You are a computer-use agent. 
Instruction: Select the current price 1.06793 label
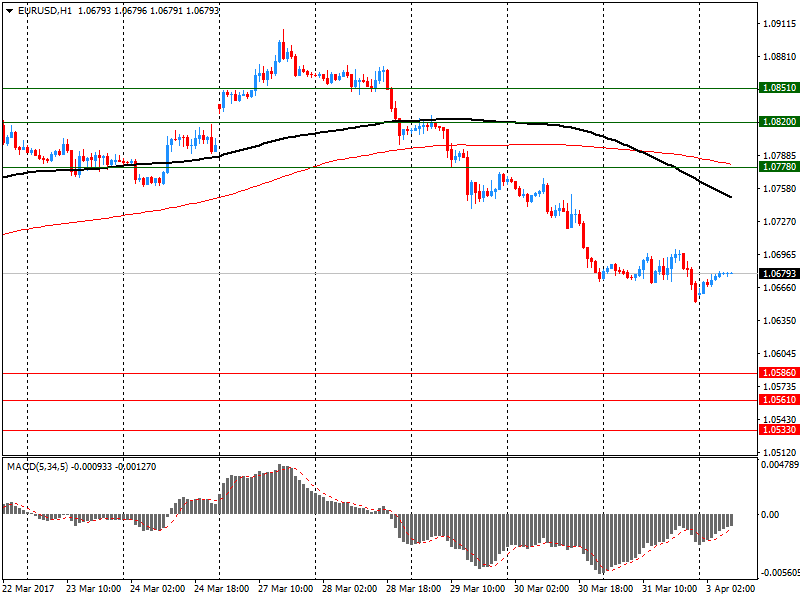[779, 274]
